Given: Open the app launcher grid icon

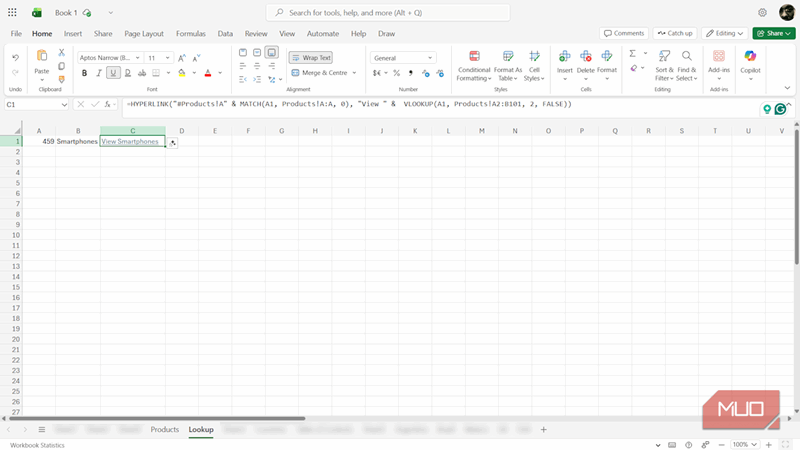Looking at the screenshot, I should point(12,12).
